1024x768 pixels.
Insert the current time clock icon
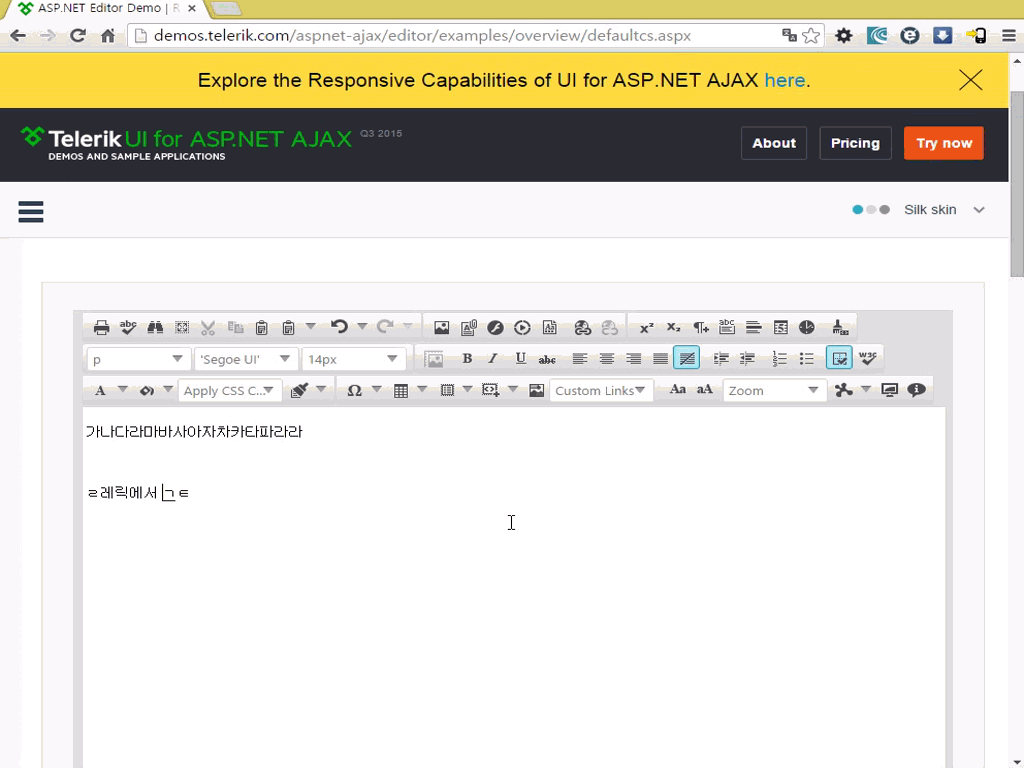807,327
